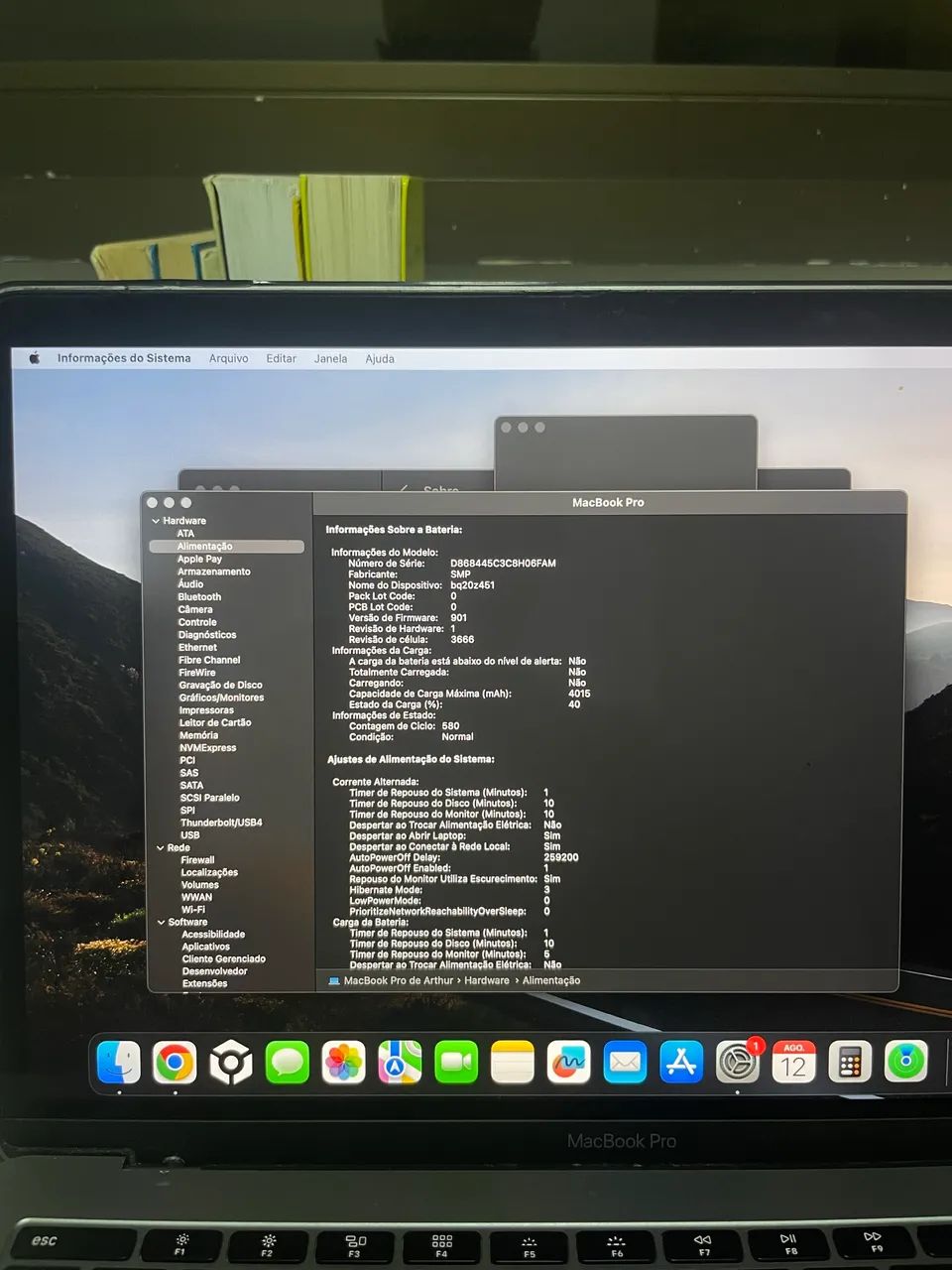
Task: Open System Settings with the red badge
Action: pos(738,1062)
